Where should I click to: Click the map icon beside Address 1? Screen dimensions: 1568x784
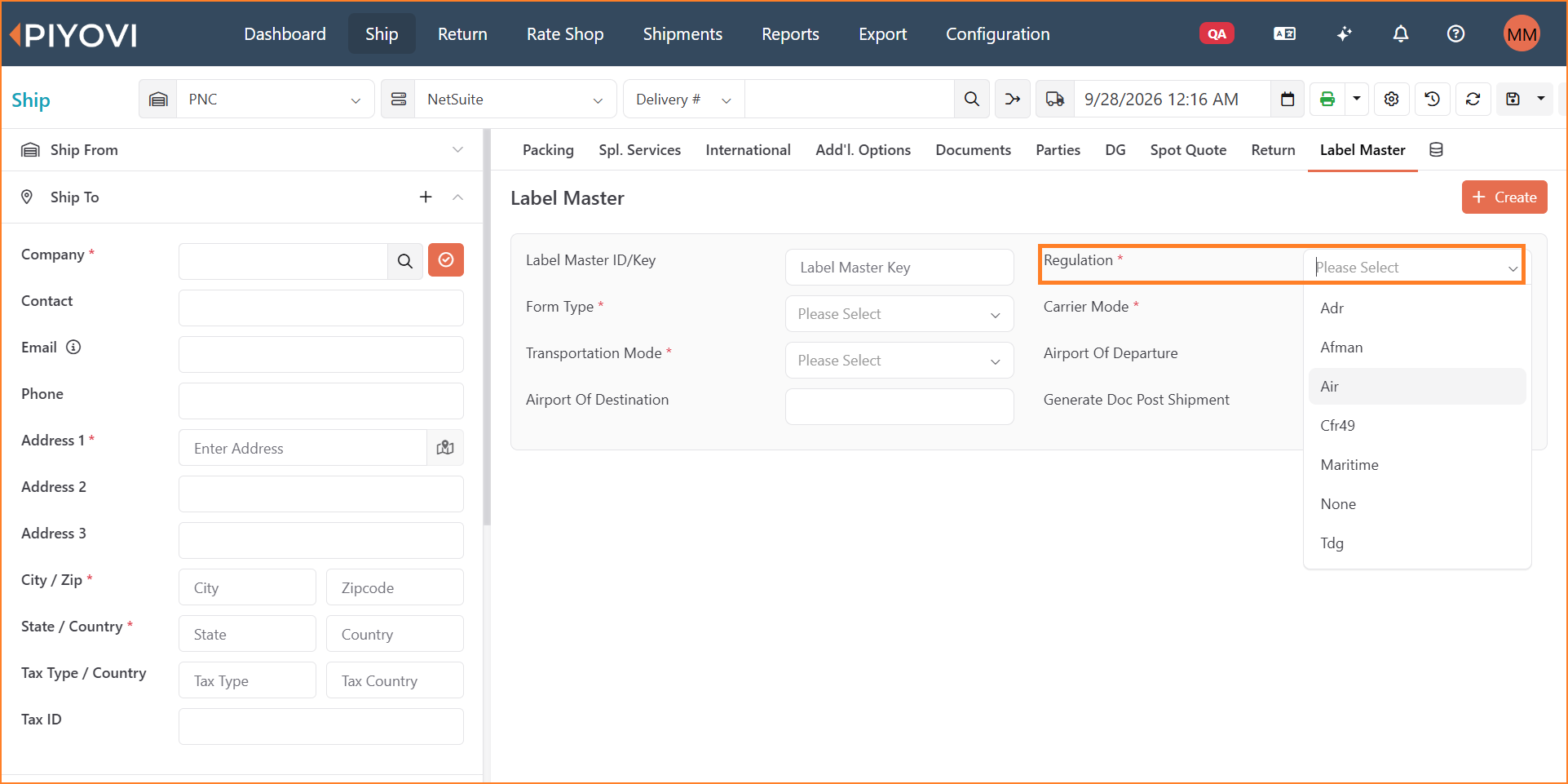coord(445,448)
